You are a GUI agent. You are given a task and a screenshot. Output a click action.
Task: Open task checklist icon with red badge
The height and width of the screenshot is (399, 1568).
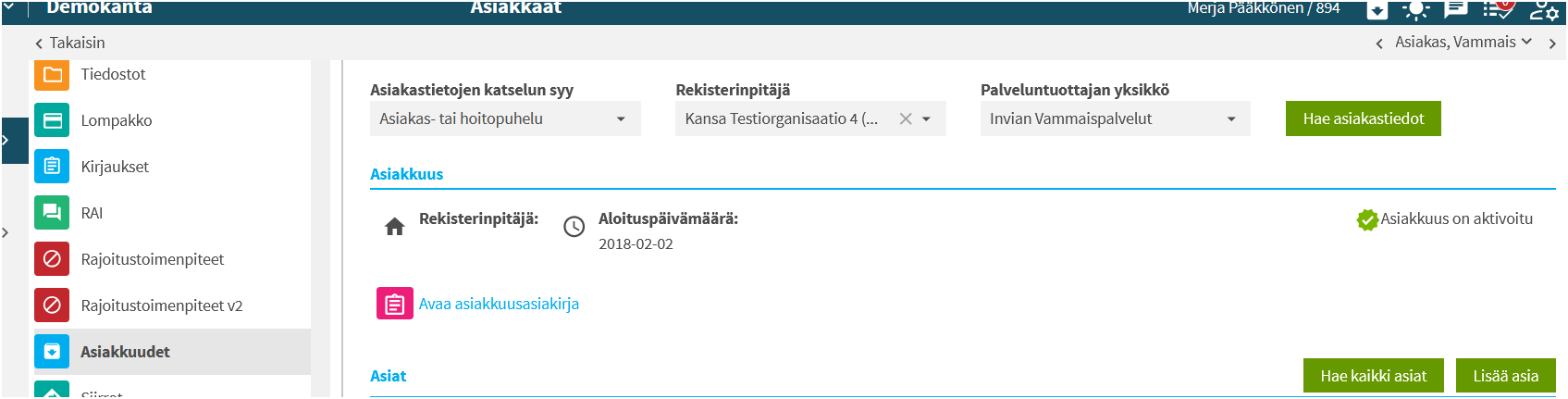click(1498, 9)
